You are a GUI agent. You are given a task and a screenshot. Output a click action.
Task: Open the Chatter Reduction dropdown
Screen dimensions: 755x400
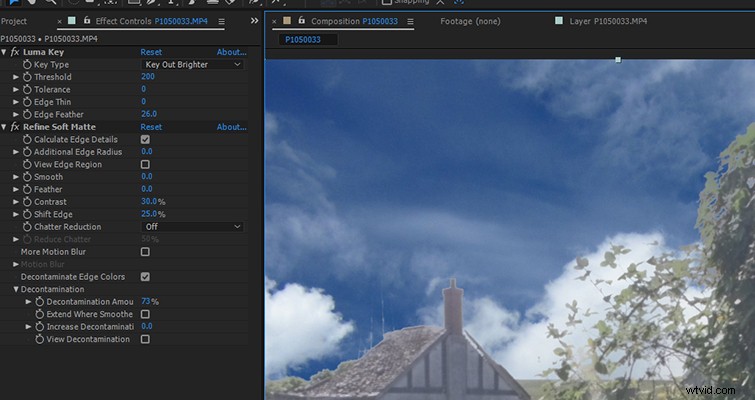[x=192, y=227]
